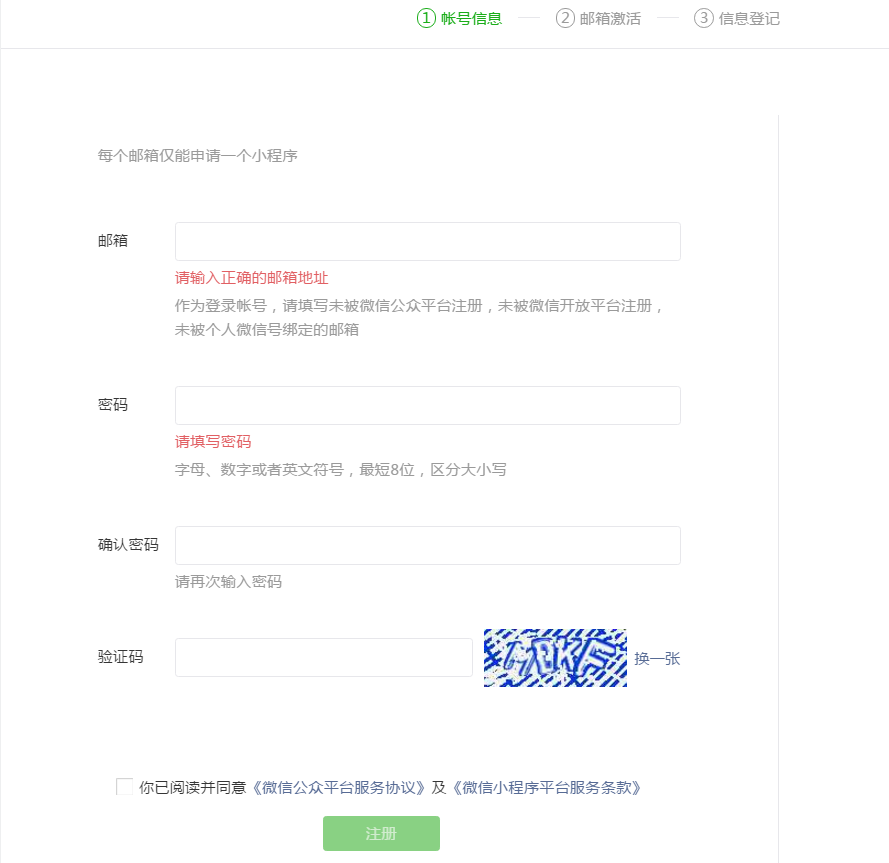
Task: Click the captcha verification image
Action: pos(555,658)
